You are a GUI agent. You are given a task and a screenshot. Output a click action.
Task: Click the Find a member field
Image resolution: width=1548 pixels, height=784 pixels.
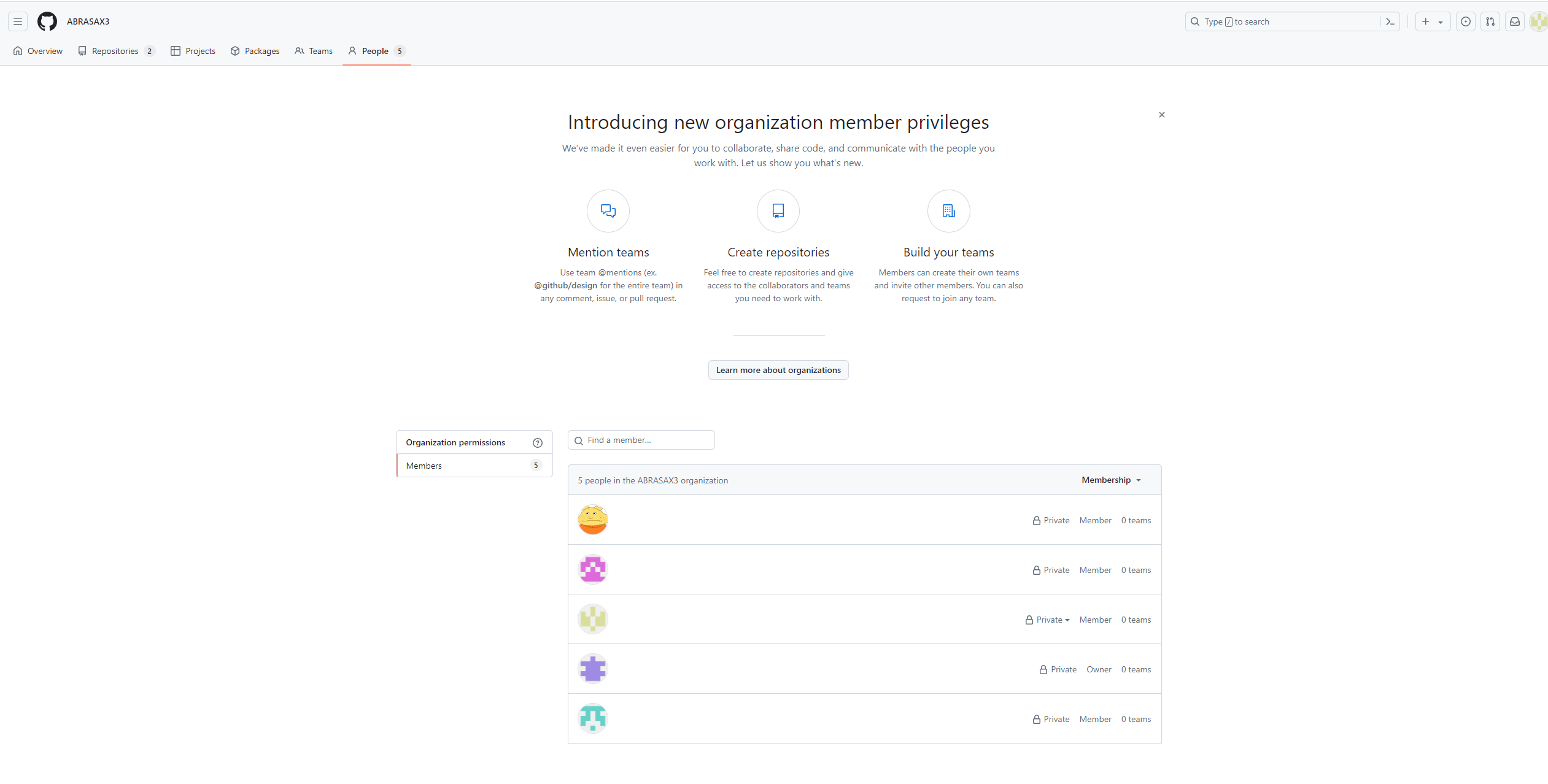[x=641, y=440]
